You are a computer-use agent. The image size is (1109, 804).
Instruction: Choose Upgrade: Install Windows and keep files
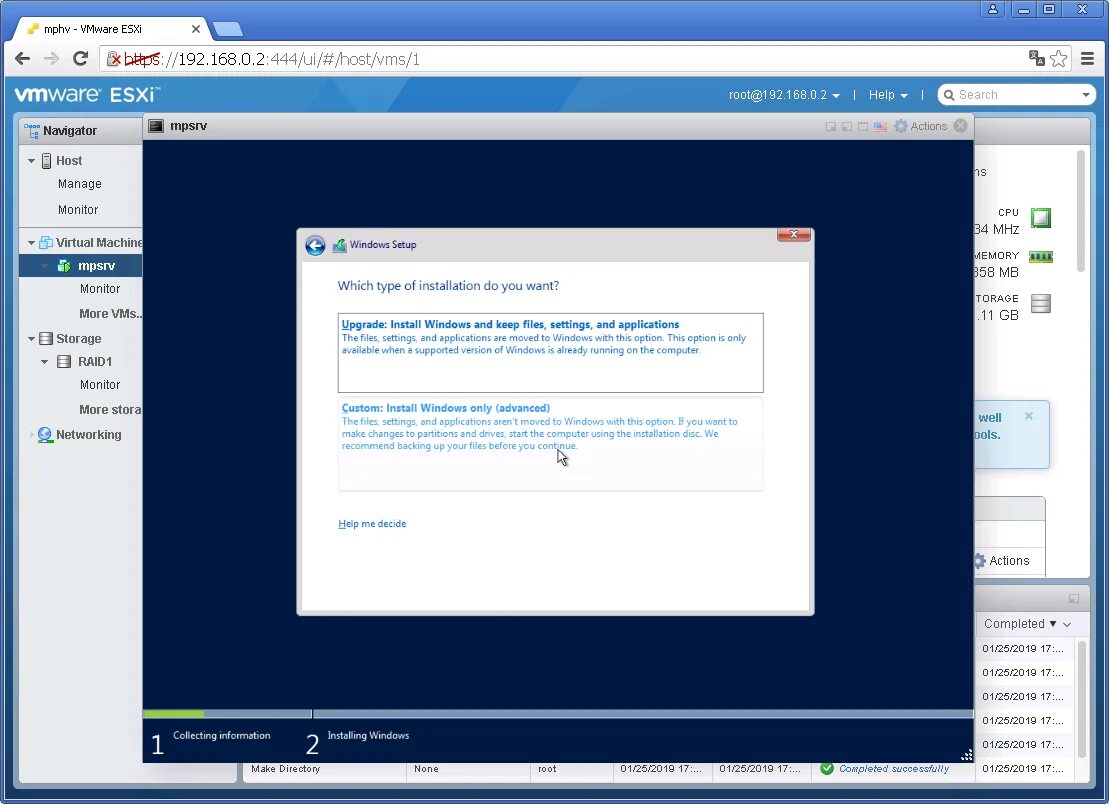[x=550, y=352]
